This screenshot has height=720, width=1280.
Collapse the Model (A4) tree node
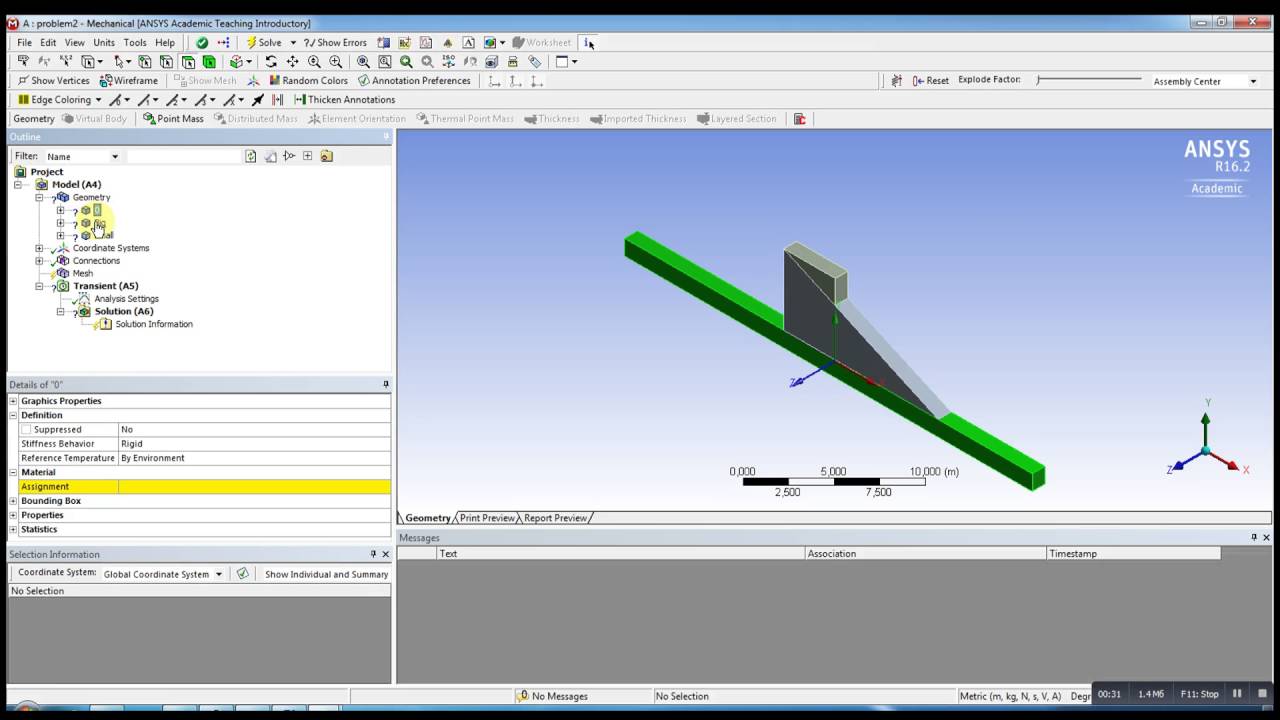pos(18,185)
